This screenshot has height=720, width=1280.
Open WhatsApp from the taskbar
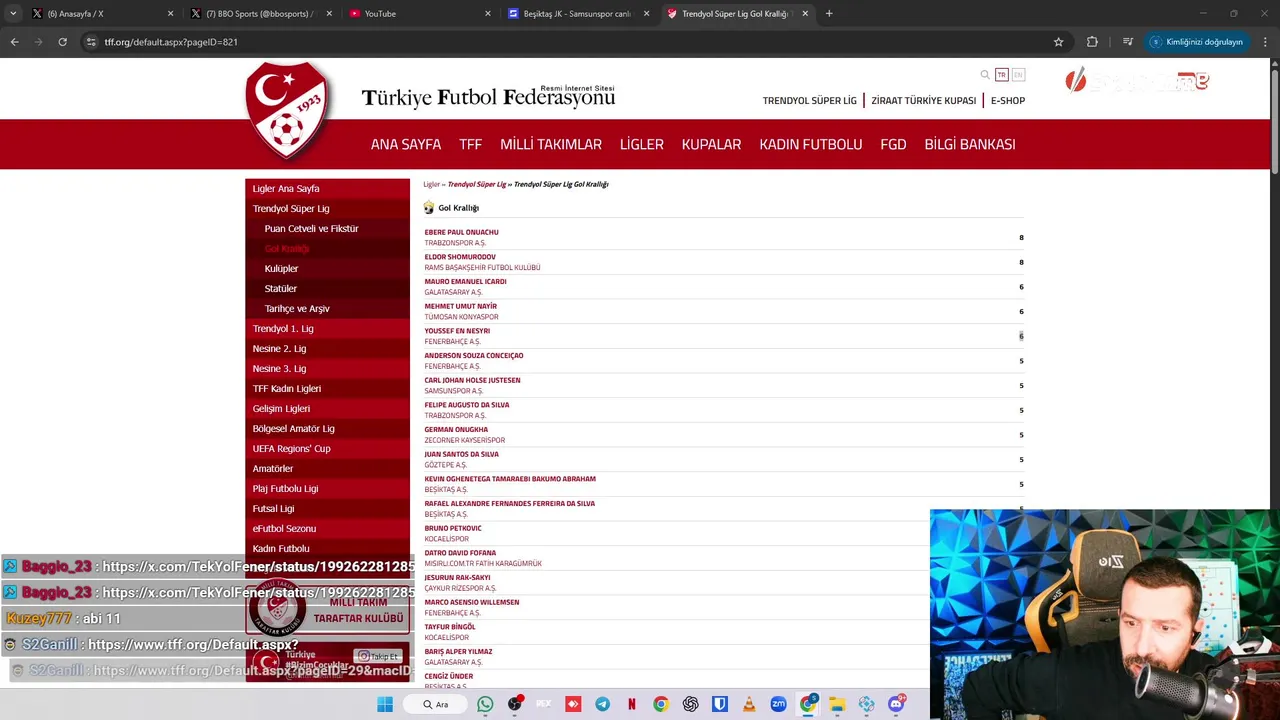click(485, 704)
